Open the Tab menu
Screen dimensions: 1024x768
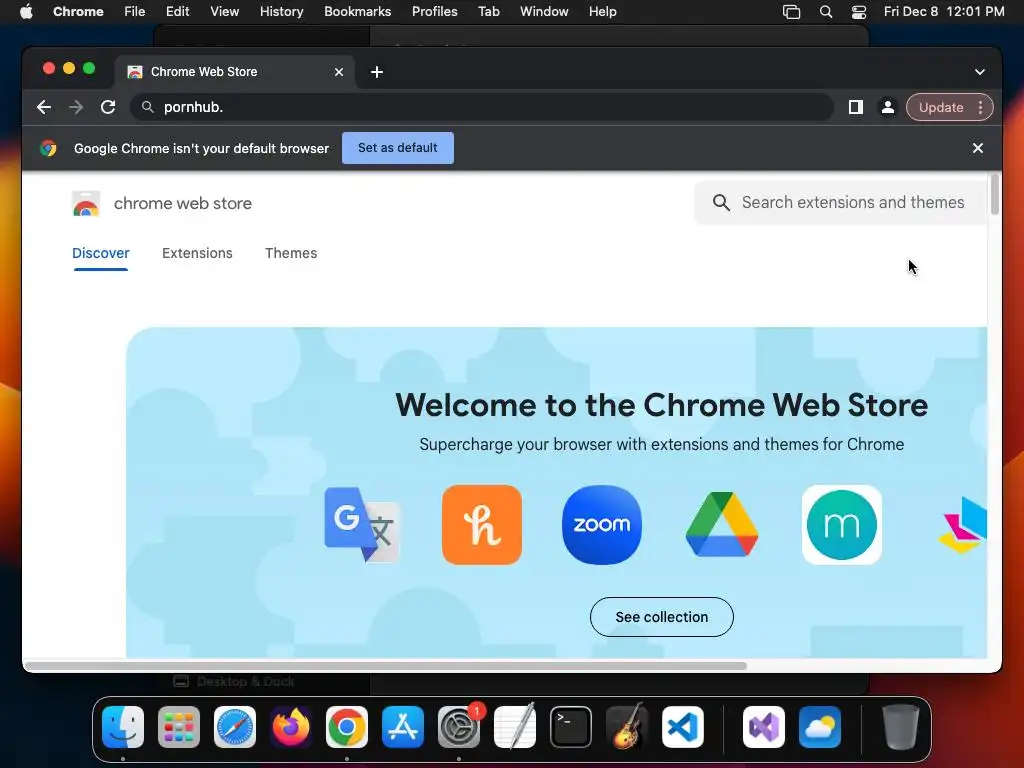pyautogui.click(x=488, y=12)
